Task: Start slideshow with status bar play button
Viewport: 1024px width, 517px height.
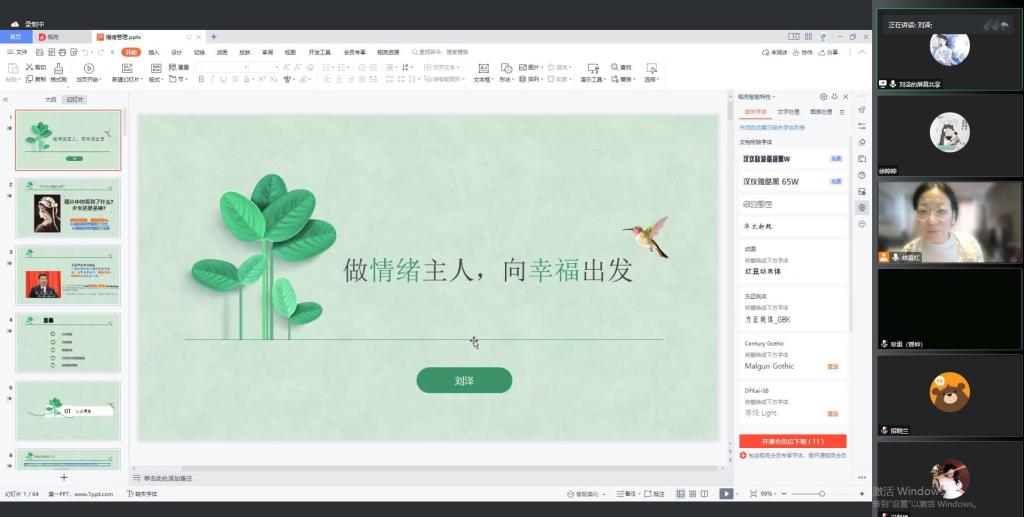Action: point(727,494)
